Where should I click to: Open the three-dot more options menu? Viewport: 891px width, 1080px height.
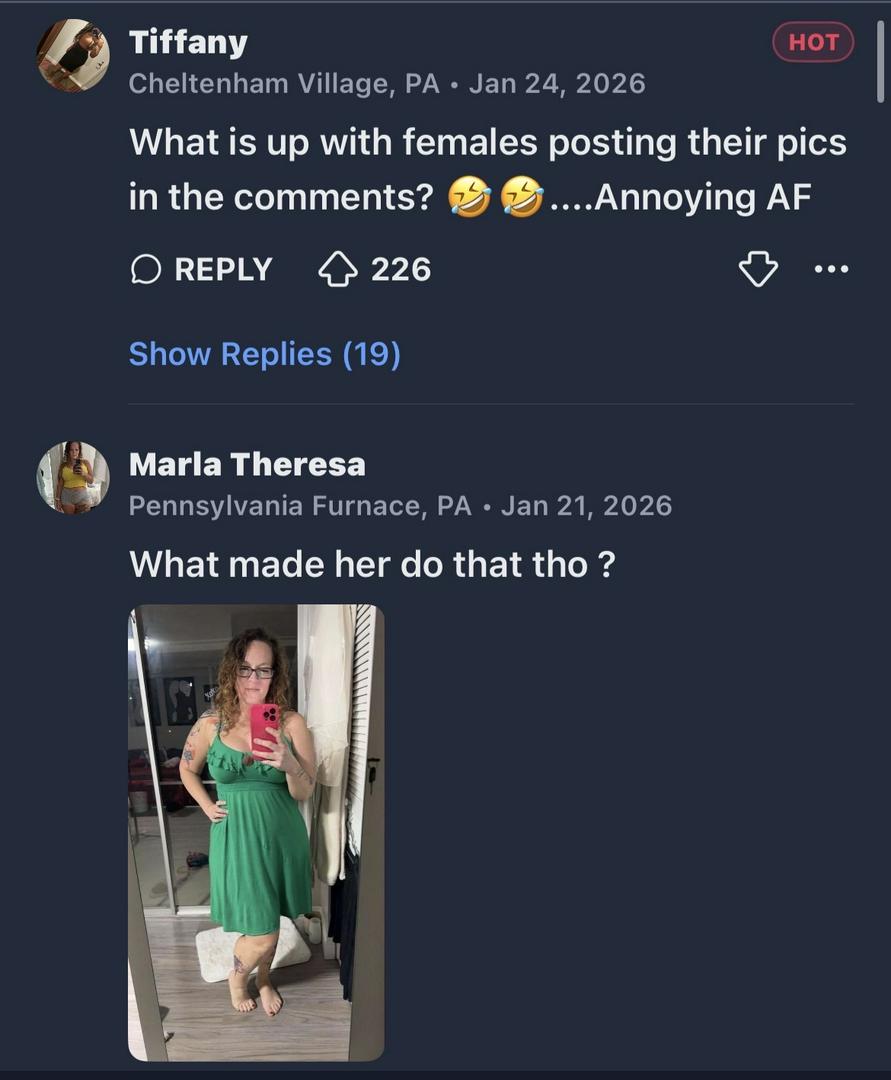[831, 269]
